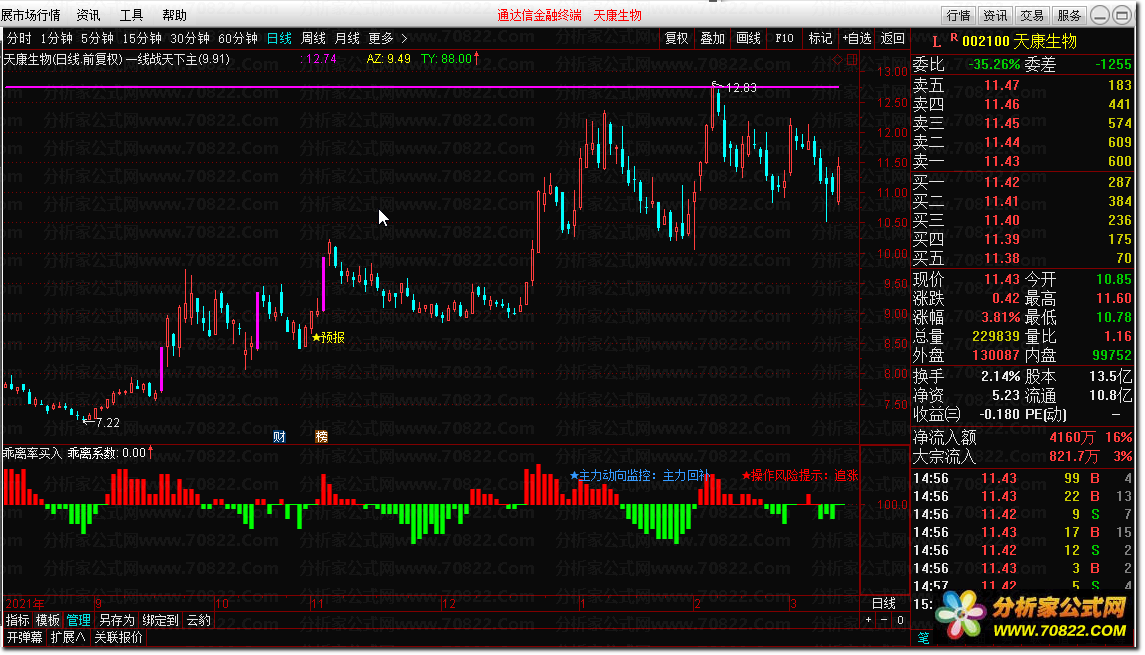Select the 15分钟 period
The height and width of the screenshot is (655, 1145).
click(142, 39)
